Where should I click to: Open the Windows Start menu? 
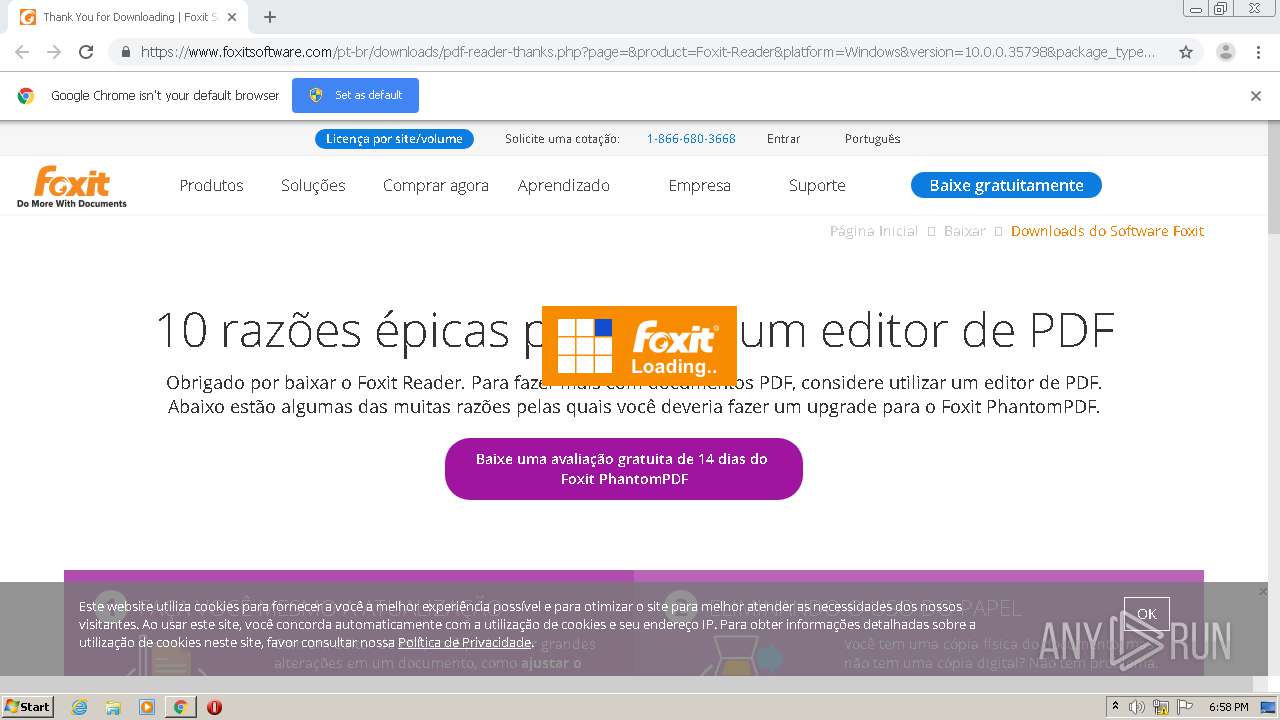click(x=27, y=706)
